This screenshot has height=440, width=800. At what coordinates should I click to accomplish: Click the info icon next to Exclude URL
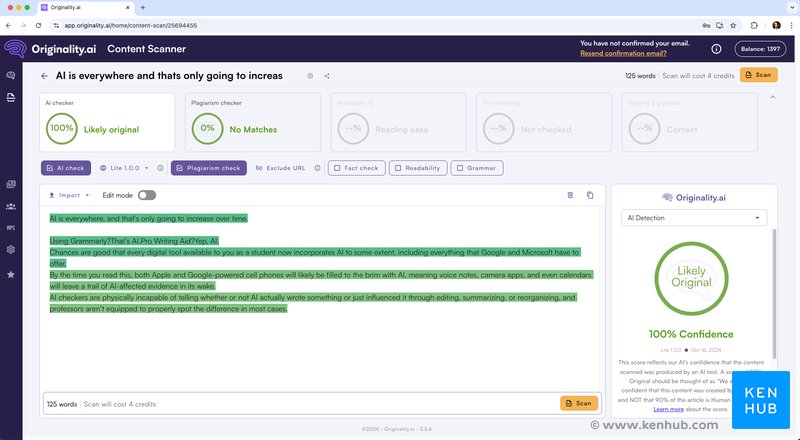[317, 168]
